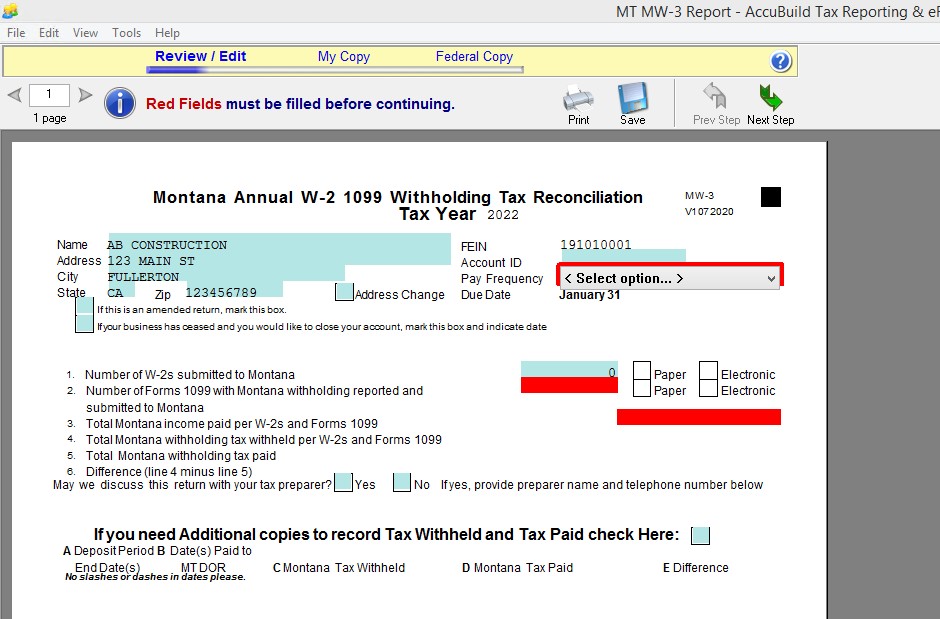Click the number of W-2s field showing 0

(x=569, y=369)
